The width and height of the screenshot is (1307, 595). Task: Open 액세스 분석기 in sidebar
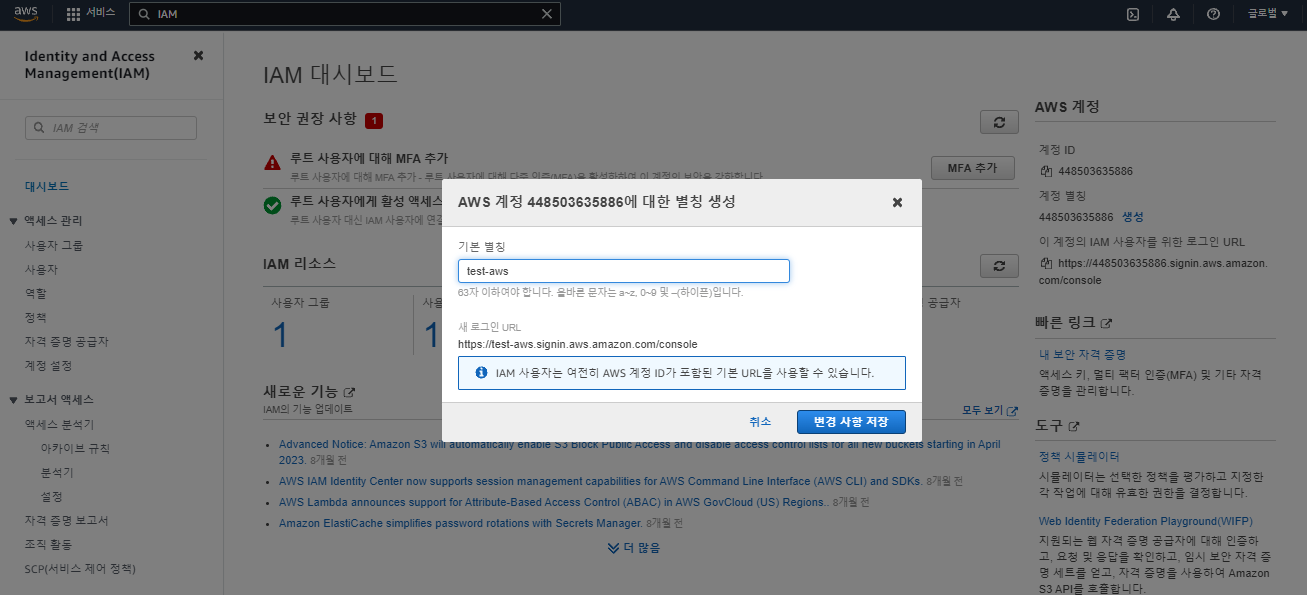(x=59, y=424)
